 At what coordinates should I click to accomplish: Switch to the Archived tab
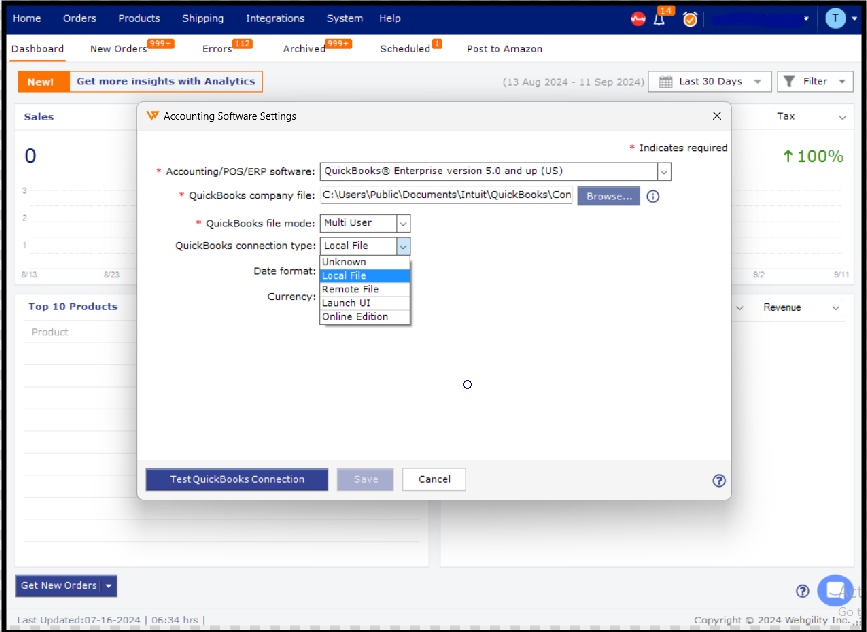(x=304, y=49)
